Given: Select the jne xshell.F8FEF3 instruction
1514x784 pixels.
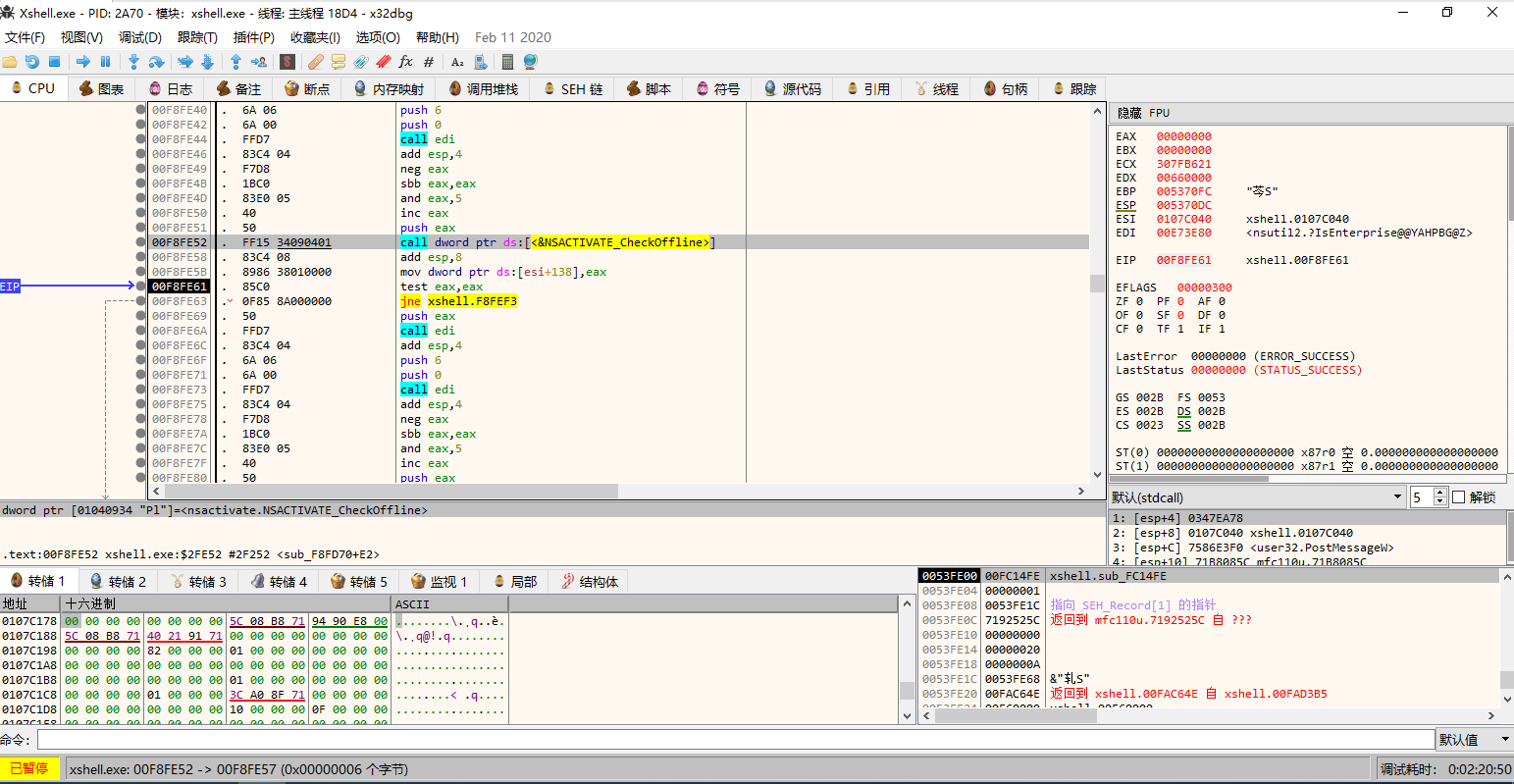Looking at the screenshot, I should coord(458,301).
